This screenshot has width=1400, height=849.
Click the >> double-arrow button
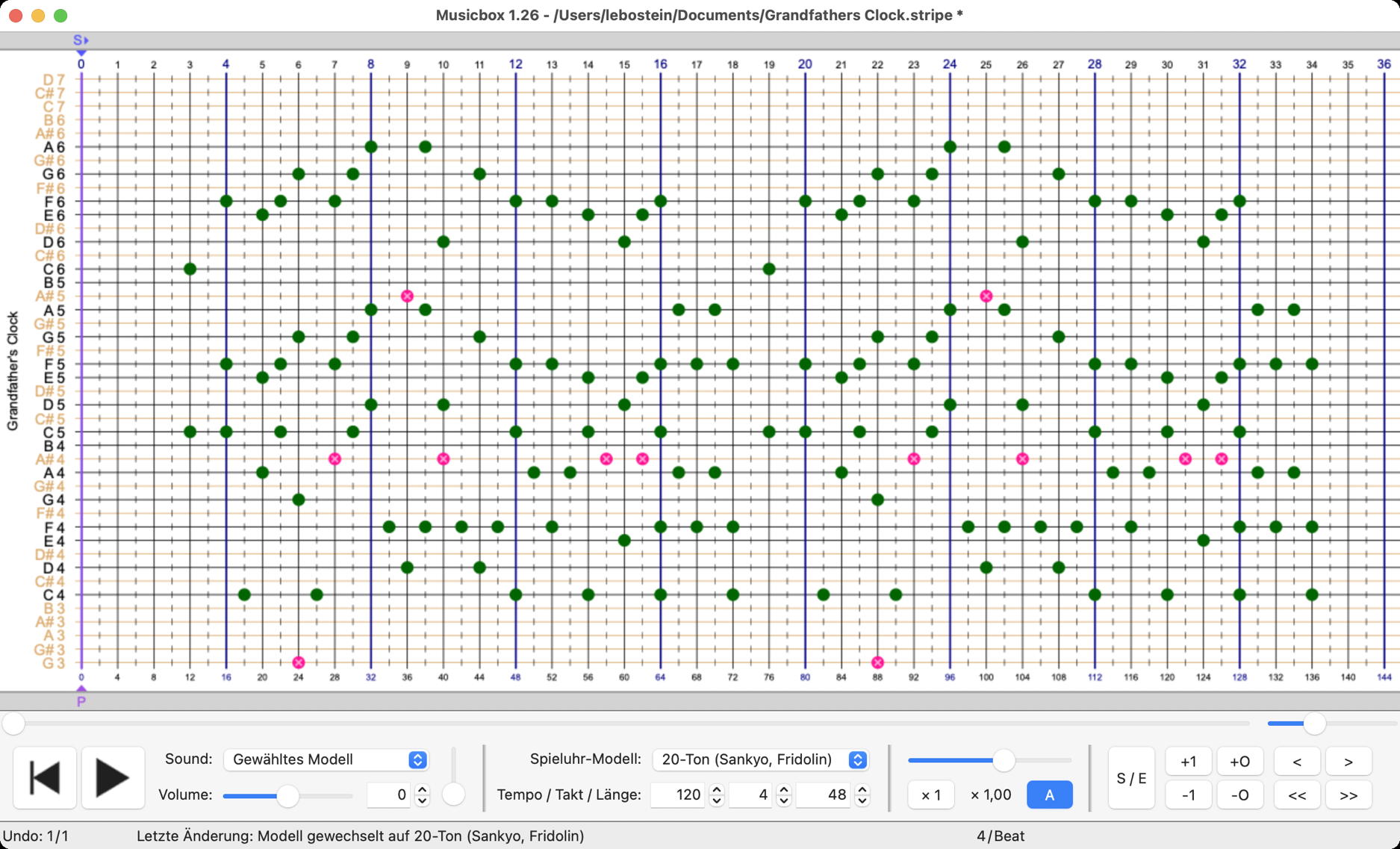pos(1348,795)
